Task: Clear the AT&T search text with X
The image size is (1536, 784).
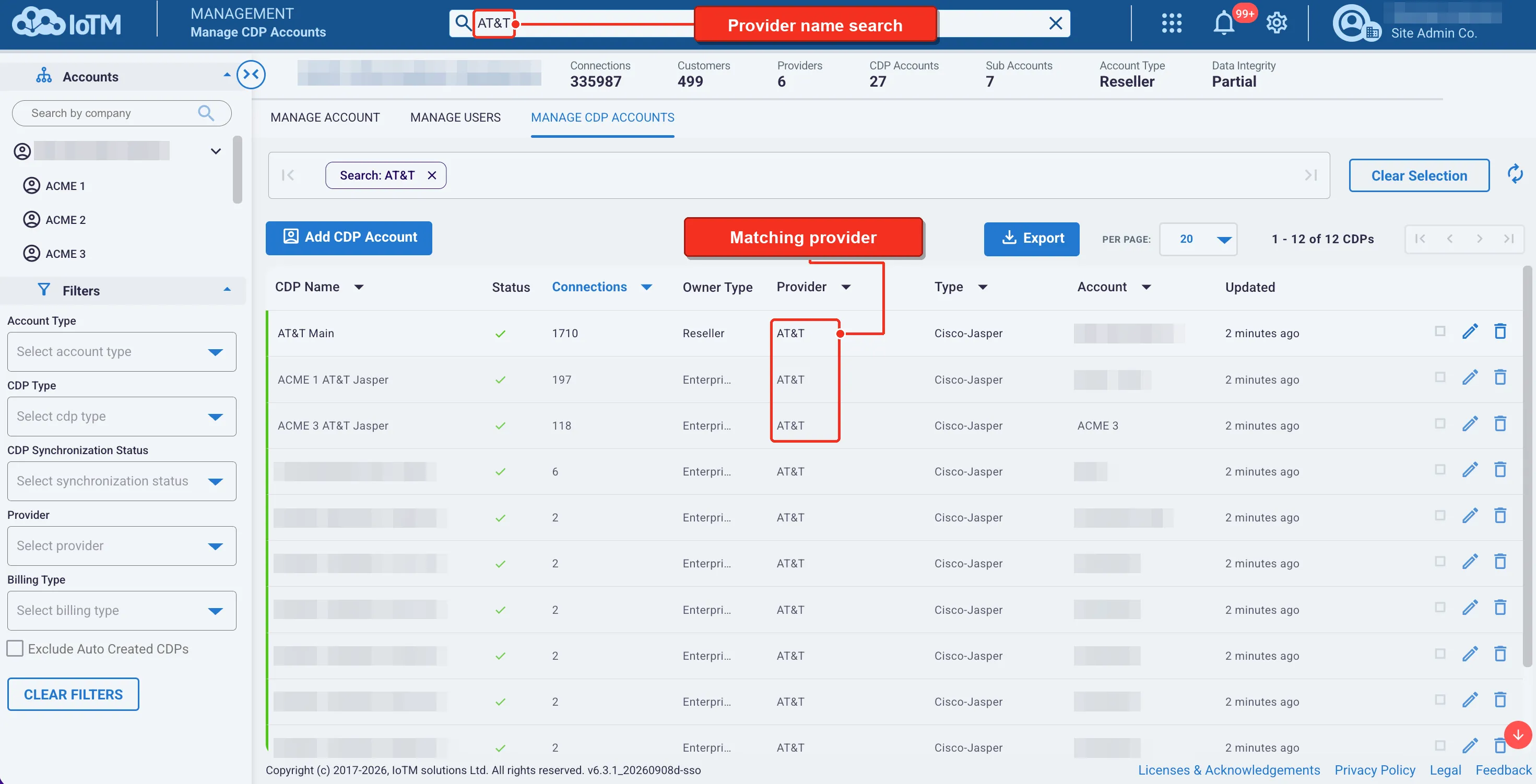Action: [x=1055, y=23]
